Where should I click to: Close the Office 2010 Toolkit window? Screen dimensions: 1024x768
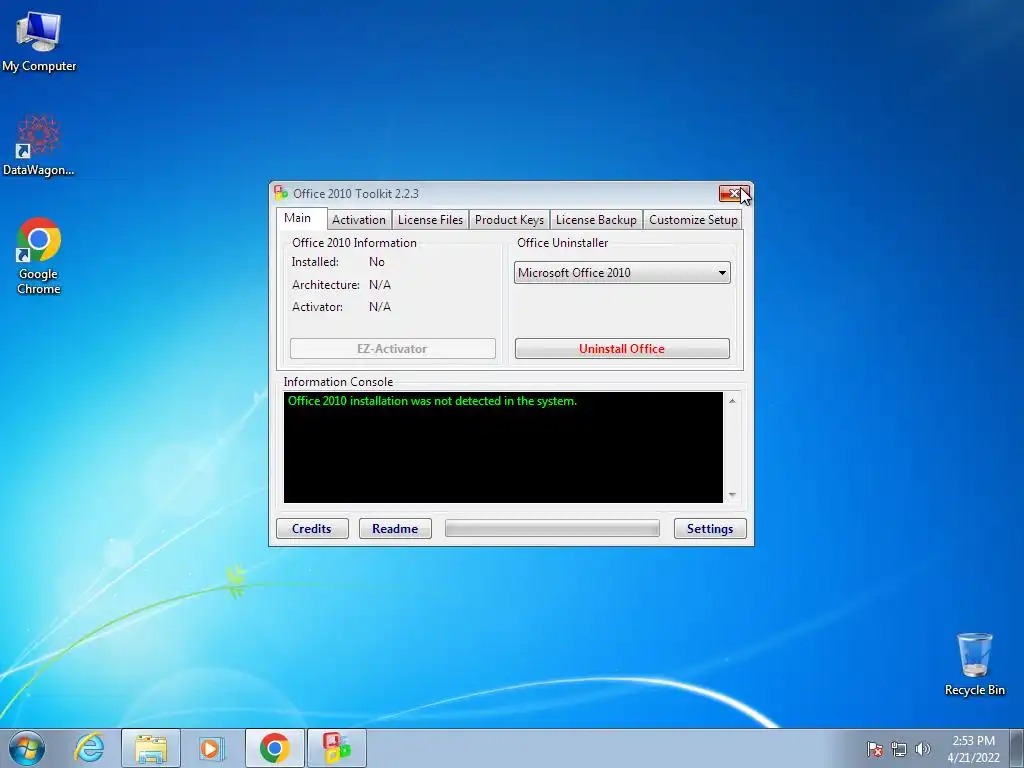click(734, 193)
